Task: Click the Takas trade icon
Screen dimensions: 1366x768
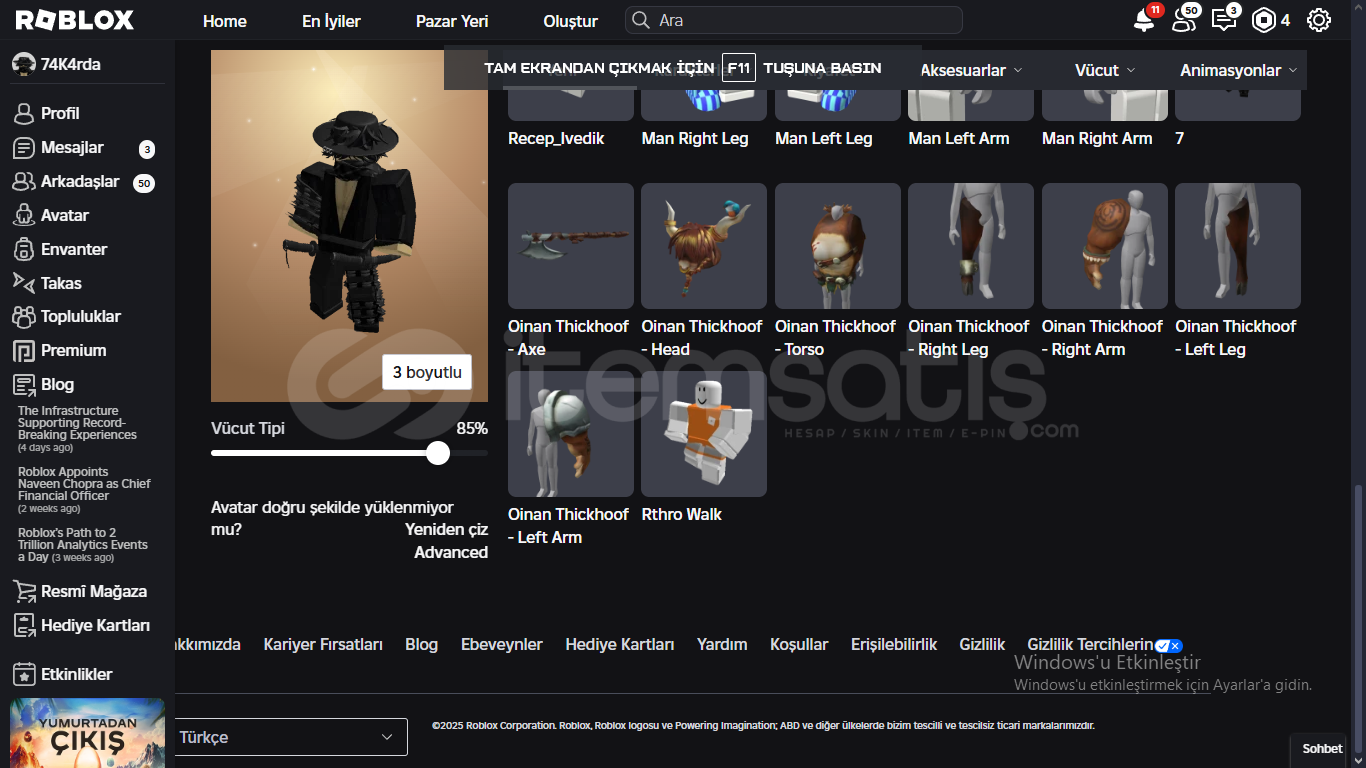Action: click(x=23, y=282)
